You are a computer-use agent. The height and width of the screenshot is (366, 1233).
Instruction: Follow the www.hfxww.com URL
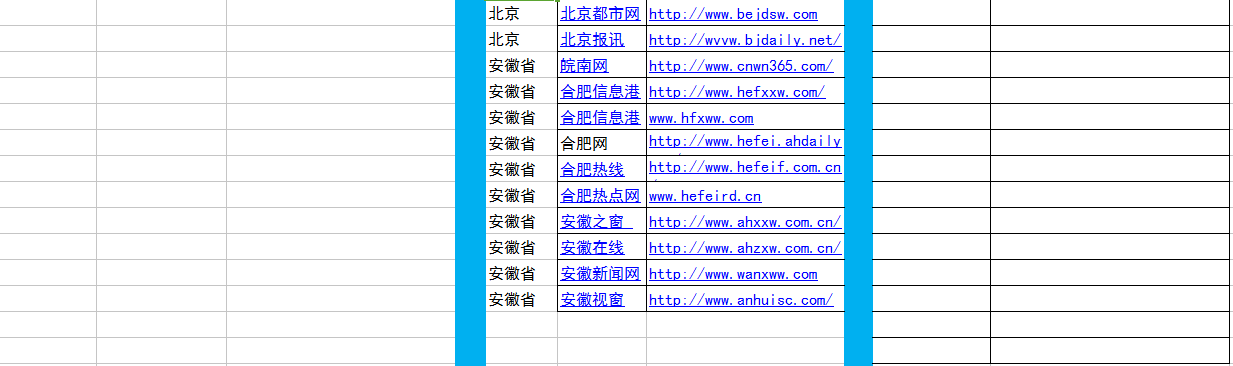701,118
